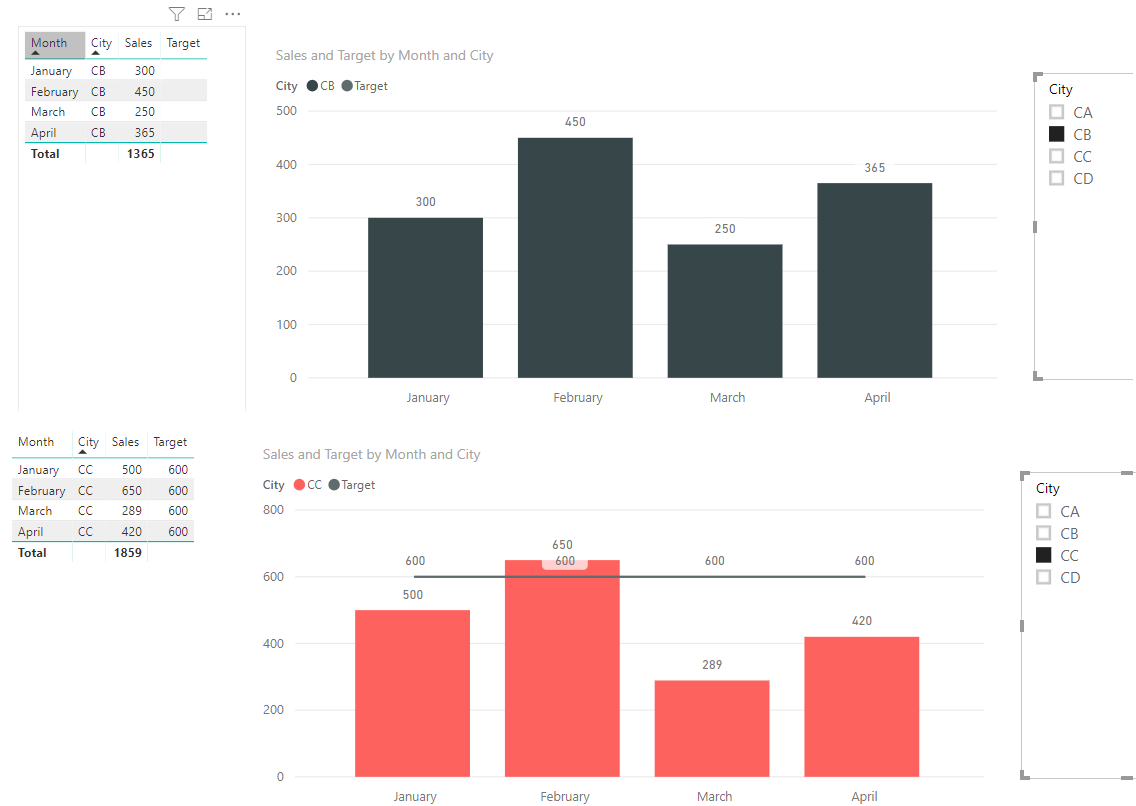Image resolution: width=1136 pixels, height=806 pixels.
Task: Click the focus mode icon above the top table
Action: click(x=205, y=14)
